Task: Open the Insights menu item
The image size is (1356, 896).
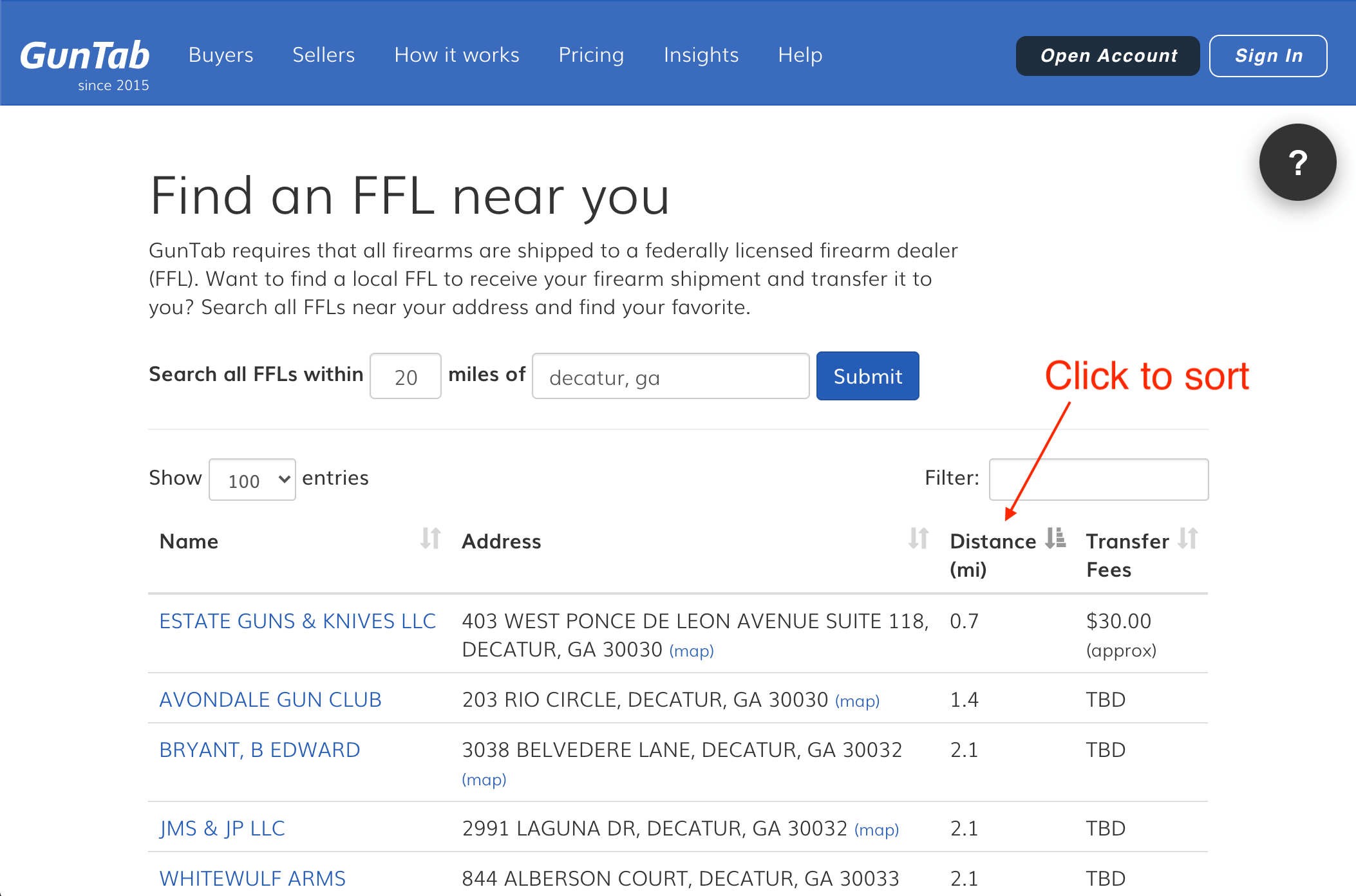Action: coord(701,55)
